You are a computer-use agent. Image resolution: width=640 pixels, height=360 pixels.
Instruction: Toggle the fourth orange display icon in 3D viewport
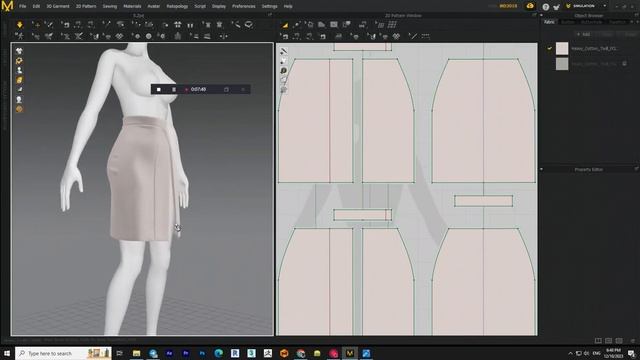click(x=19, y=80)
